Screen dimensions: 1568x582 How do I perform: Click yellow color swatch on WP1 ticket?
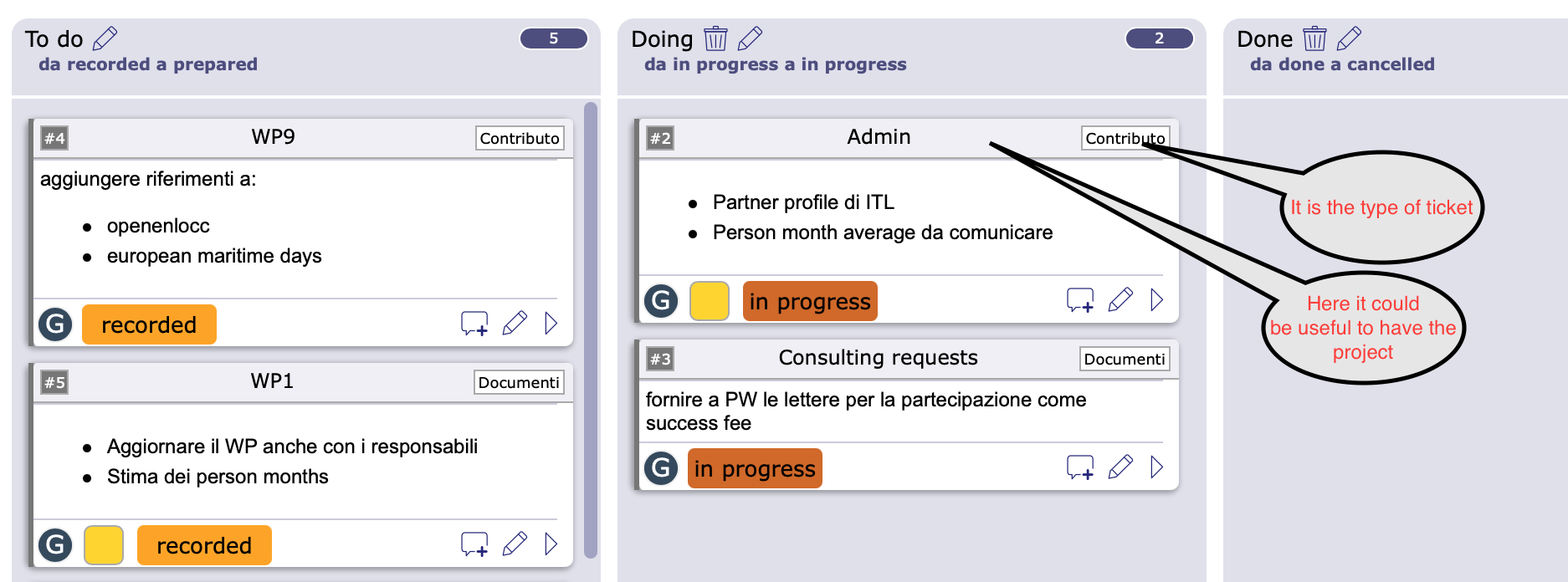104,545
